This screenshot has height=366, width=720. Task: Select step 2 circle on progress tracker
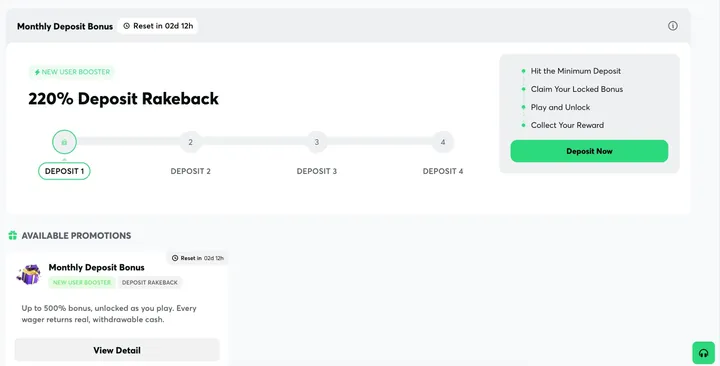(x=190, y=142)
